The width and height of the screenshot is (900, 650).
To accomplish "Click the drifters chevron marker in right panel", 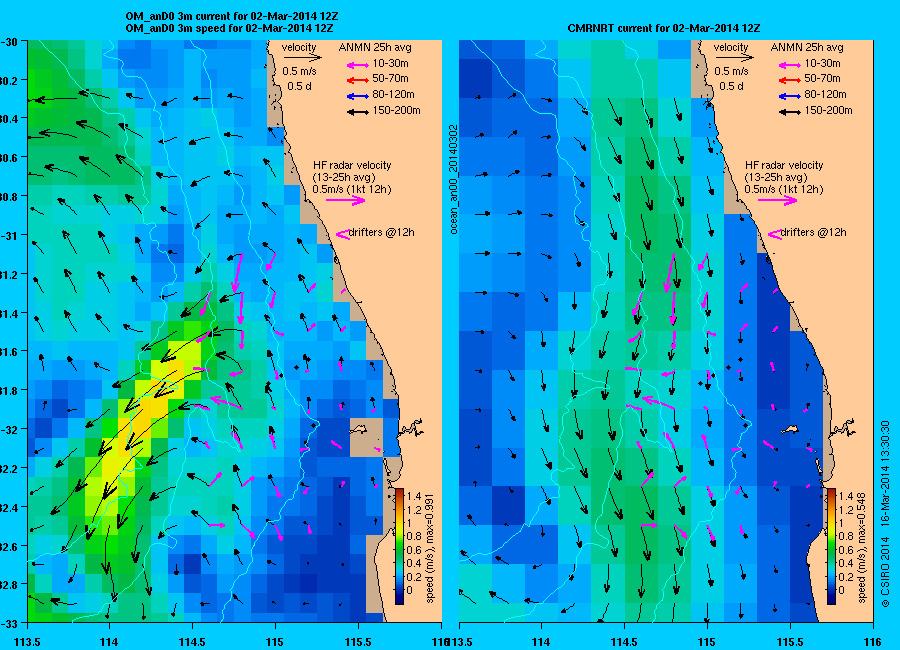I will tap(774, 234).
